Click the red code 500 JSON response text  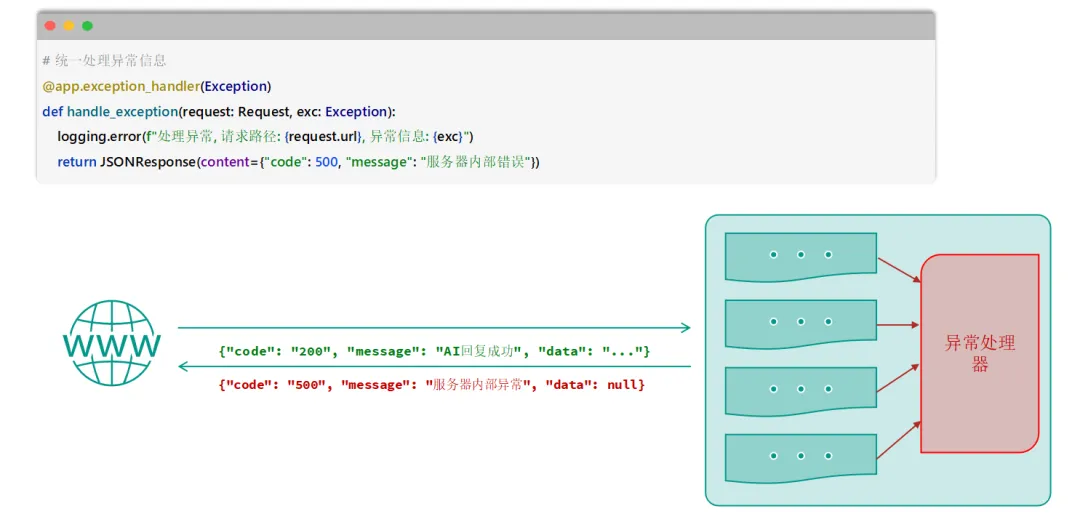pyautogui.click(x=432, y=386)
